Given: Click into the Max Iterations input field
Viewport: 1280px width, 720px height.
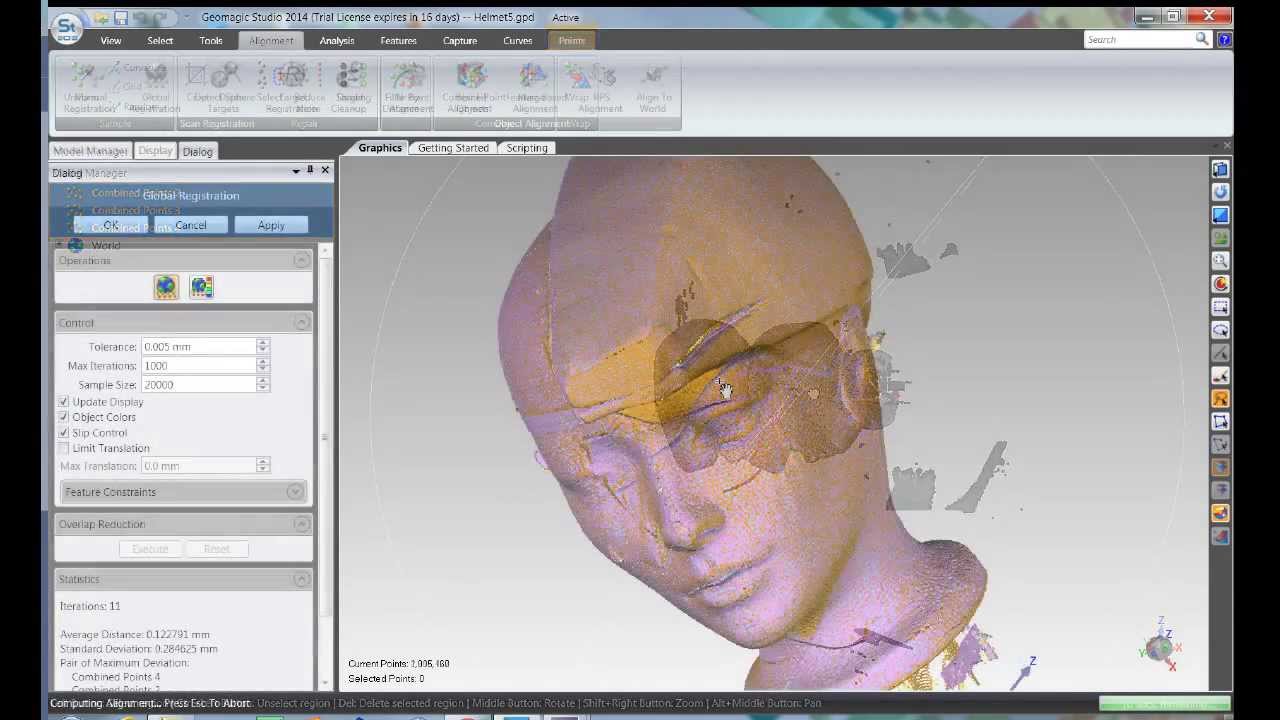Looking at the screenshot, I should pyautogui.click(x=199, y=366).
